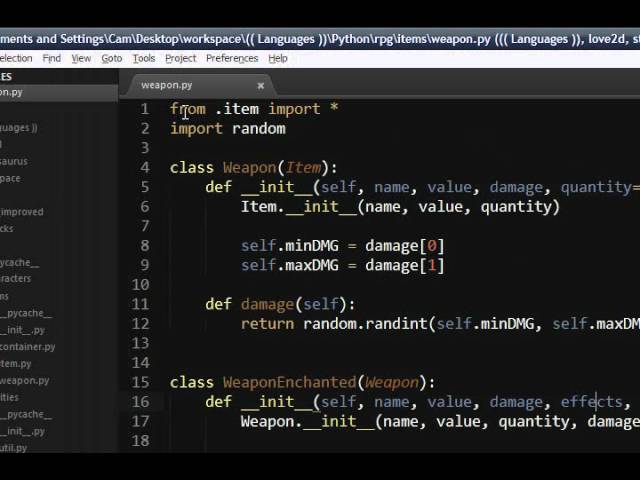Select the improved folder in sidebar
The height and width of the screenshot is (480, 640).
[x=22, y=212]
